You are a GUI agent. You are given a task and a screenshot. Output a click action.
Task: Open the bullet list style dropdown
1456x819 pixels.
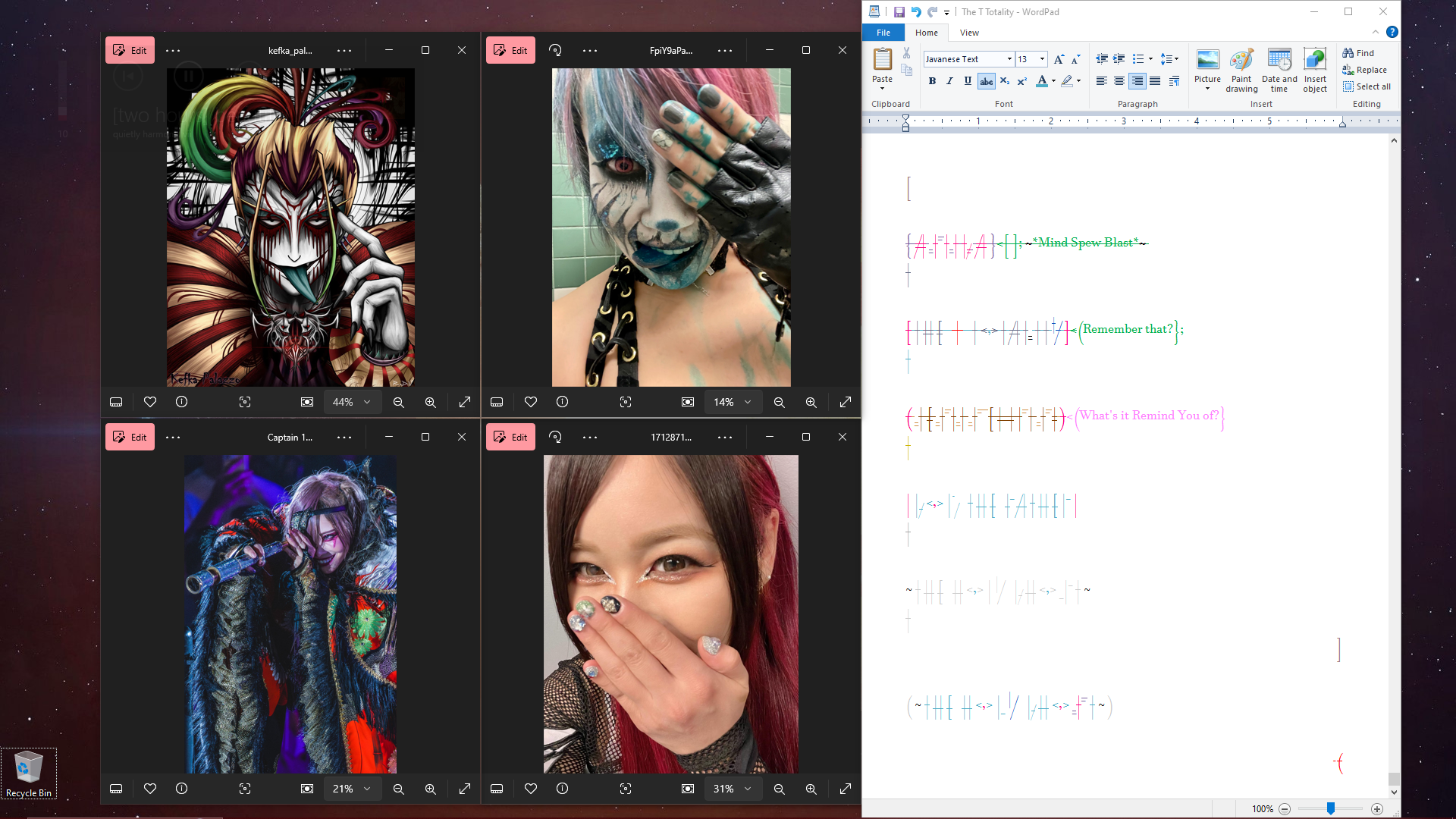pos(1150,59)
